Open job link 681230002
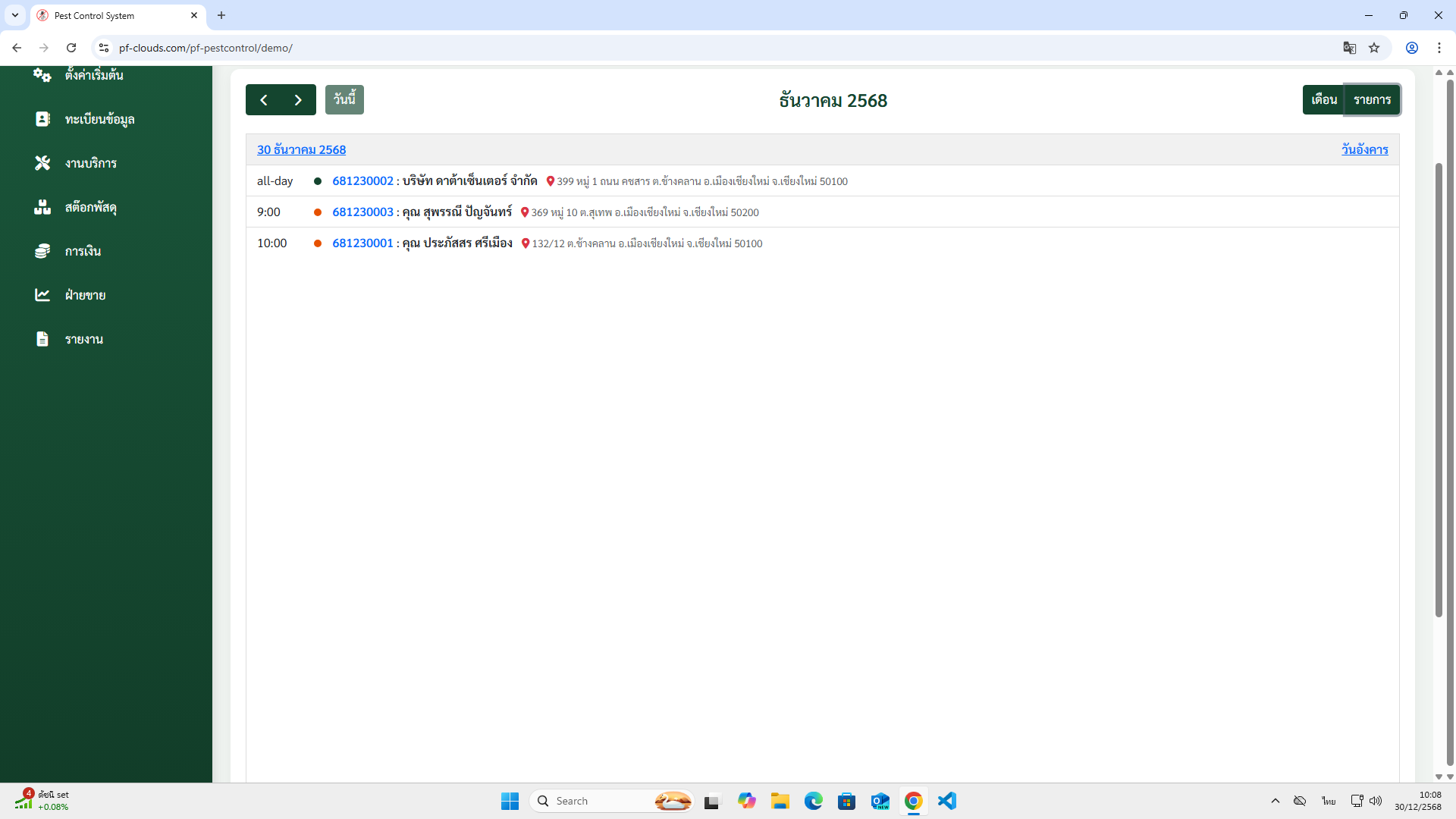The height and width of the screenshot is (819, 1456). pyautogui.click(x=362, y=181)
